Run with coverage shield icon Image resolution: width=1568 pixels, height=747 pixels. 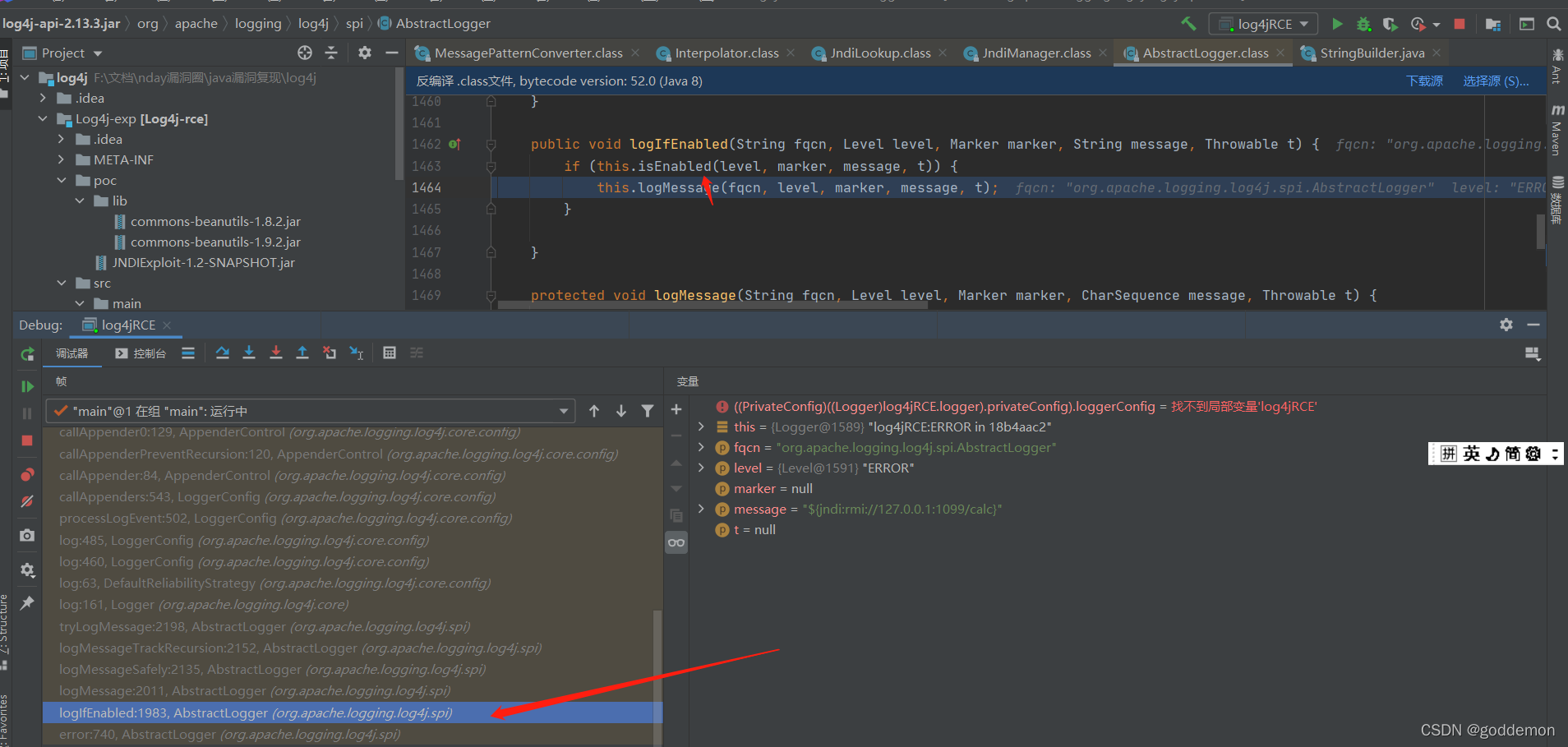pos(1390,24)
